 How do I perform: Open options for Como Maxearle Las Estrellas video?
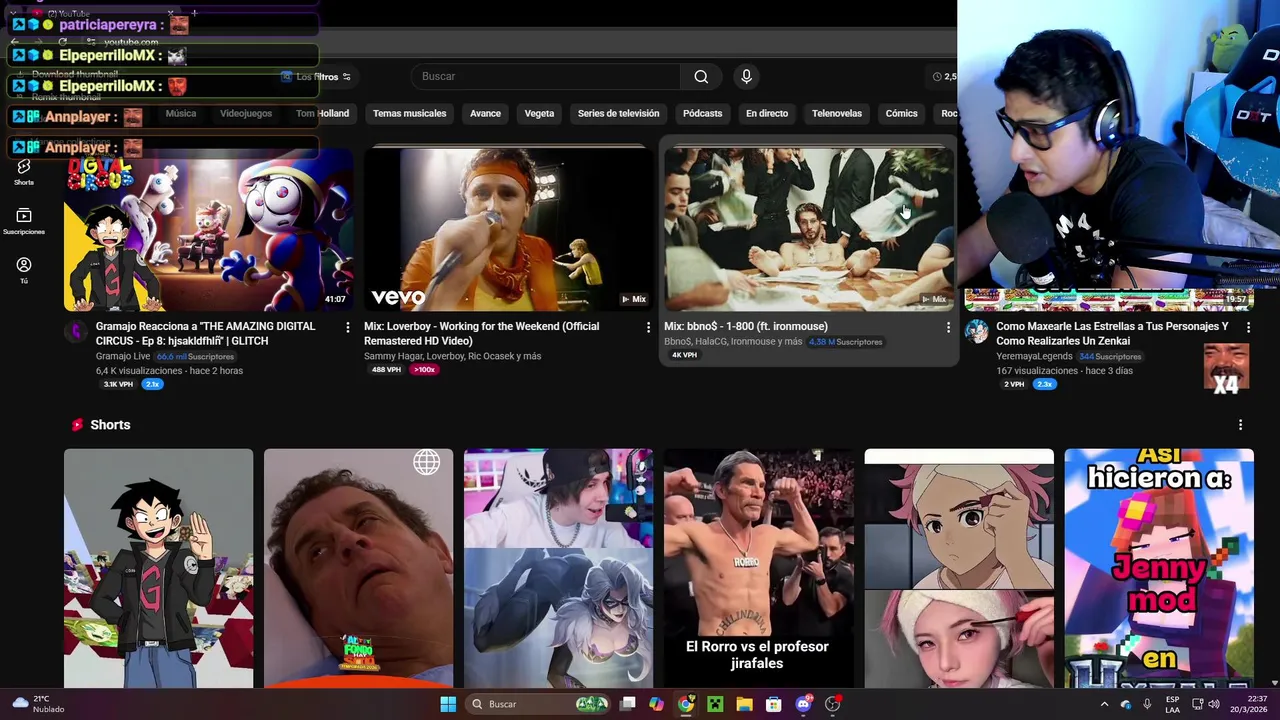pos(1248,327)
